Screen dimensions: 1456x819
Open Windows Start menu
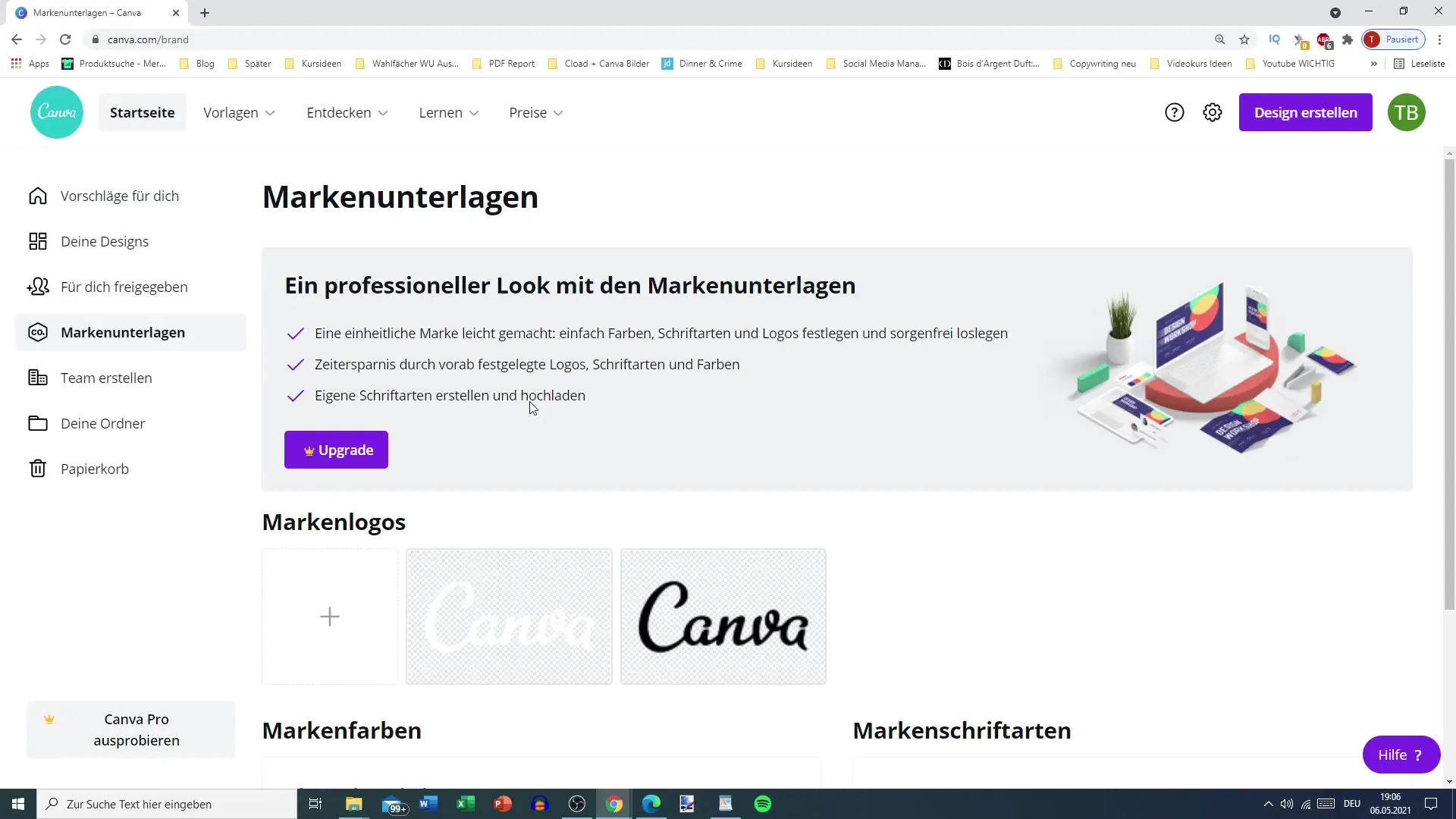click(18, 804)
